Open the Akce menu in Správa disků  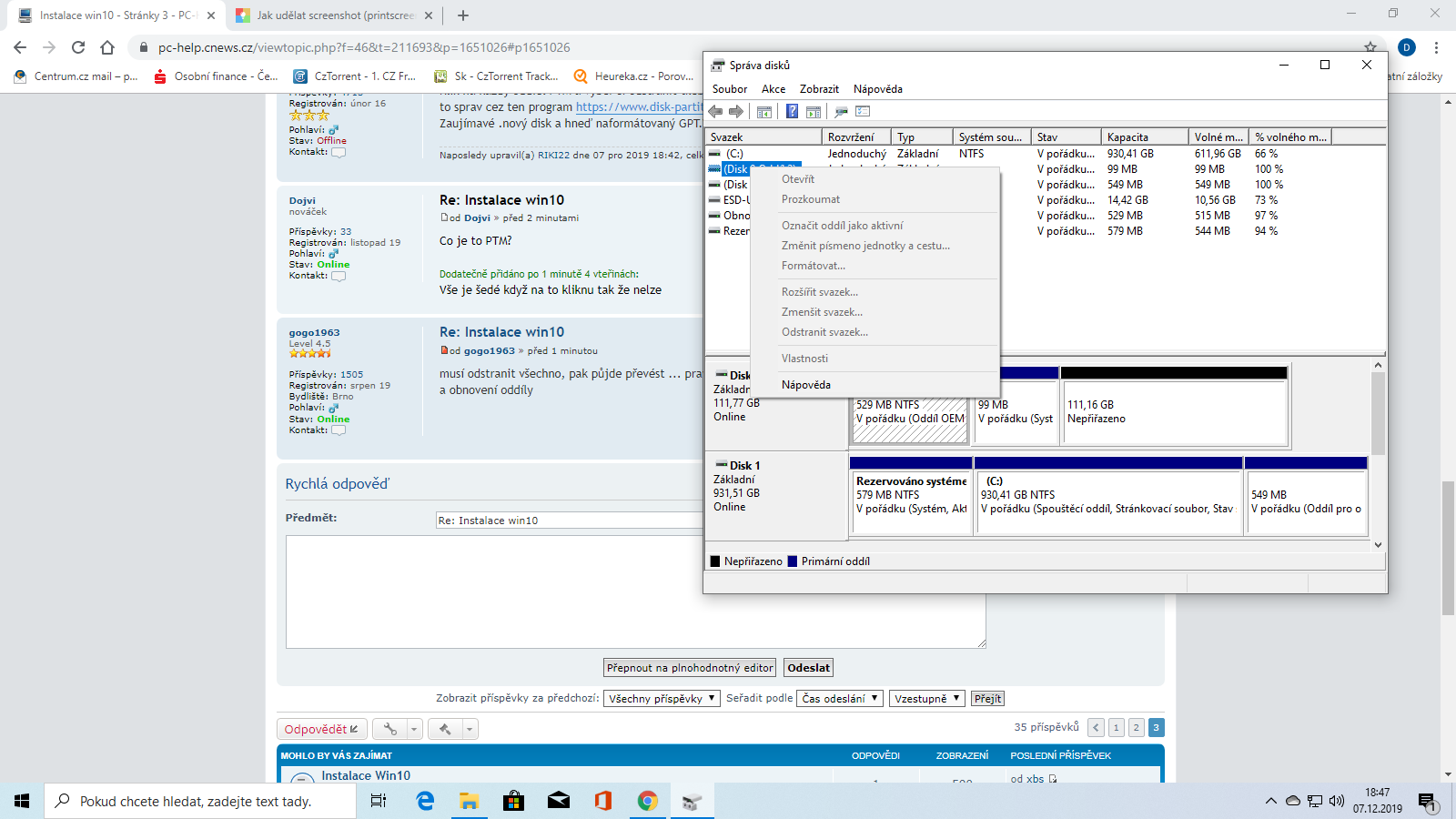click(773, 89)
